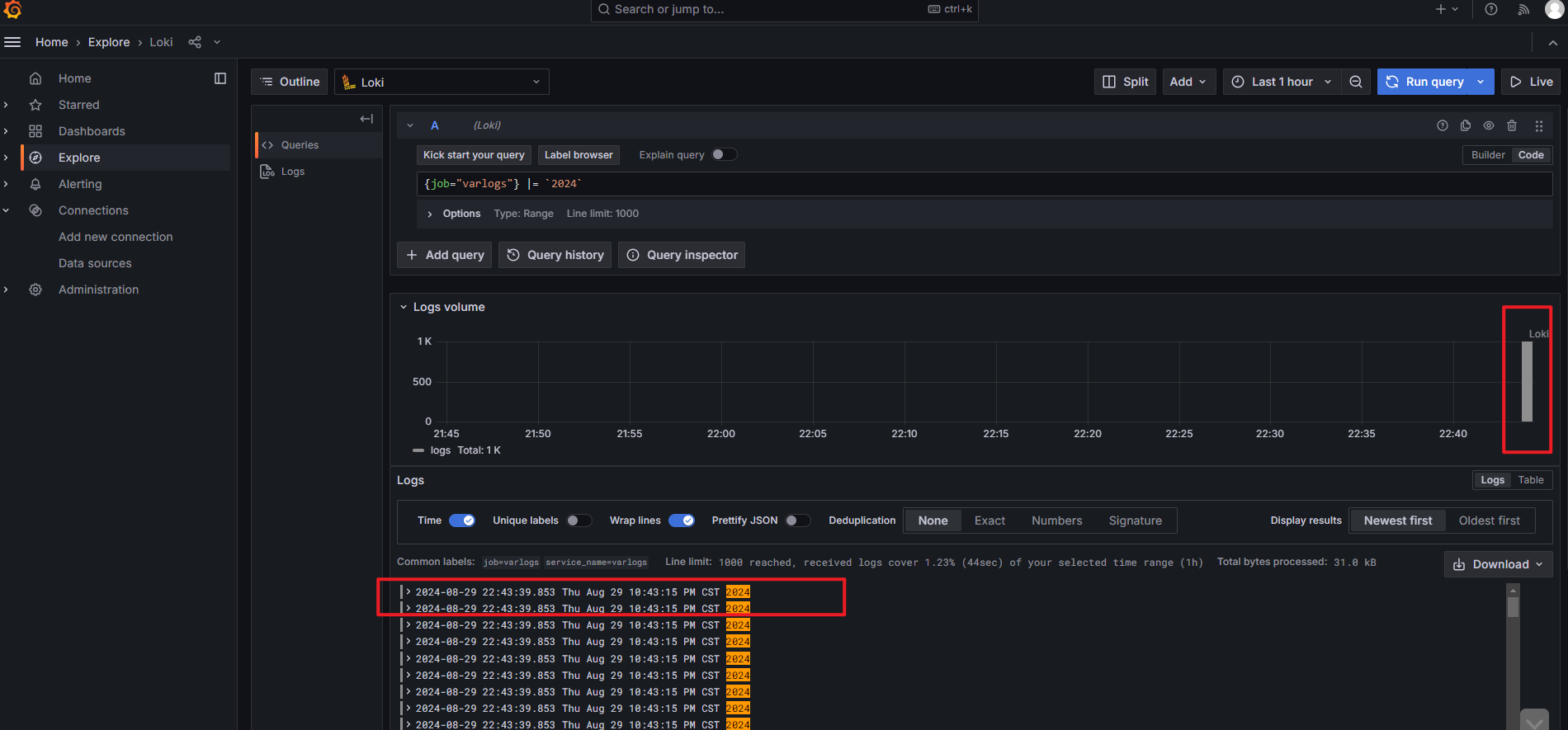Open Data sources in sidebar
1568x730 pixels.
point(95,263)
